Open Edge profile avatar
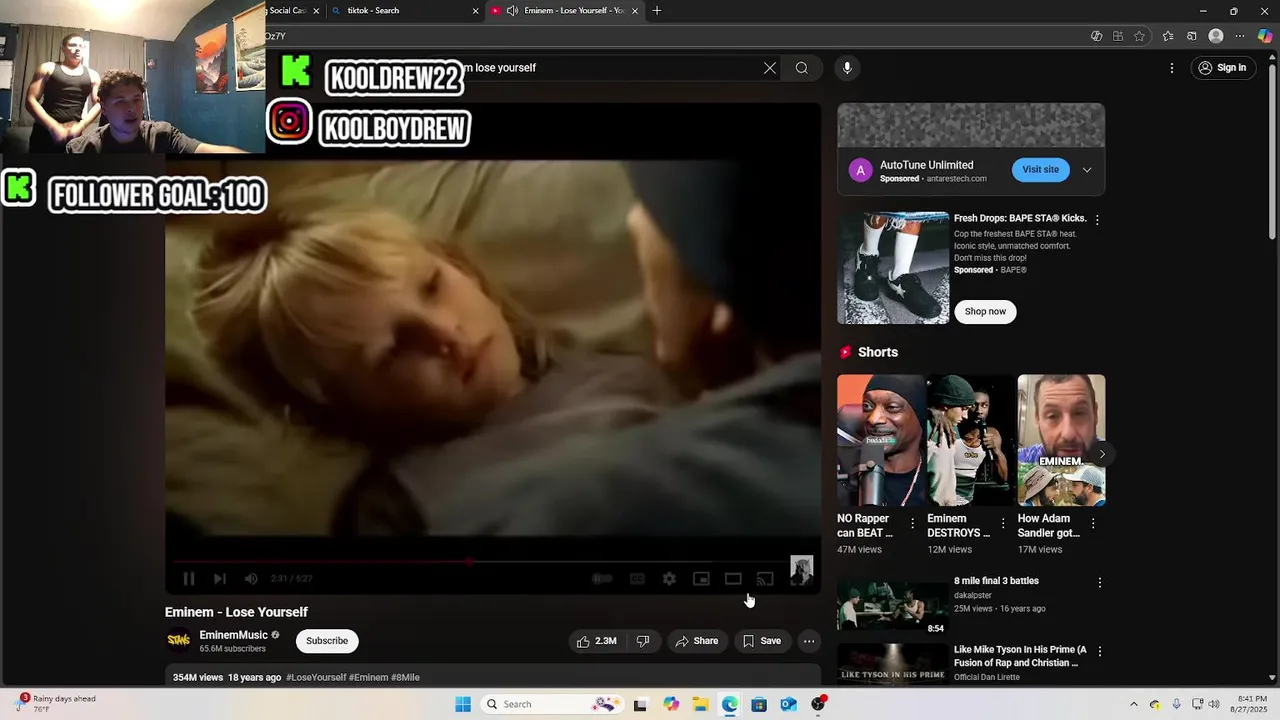 pos(1216,37)
